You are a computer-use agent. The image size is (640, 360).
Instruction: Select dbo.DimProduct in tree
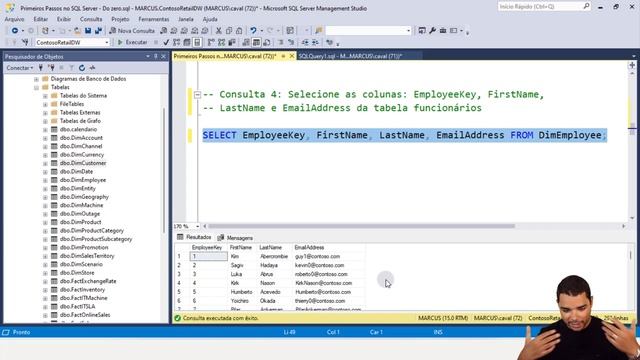coord(80,222)
